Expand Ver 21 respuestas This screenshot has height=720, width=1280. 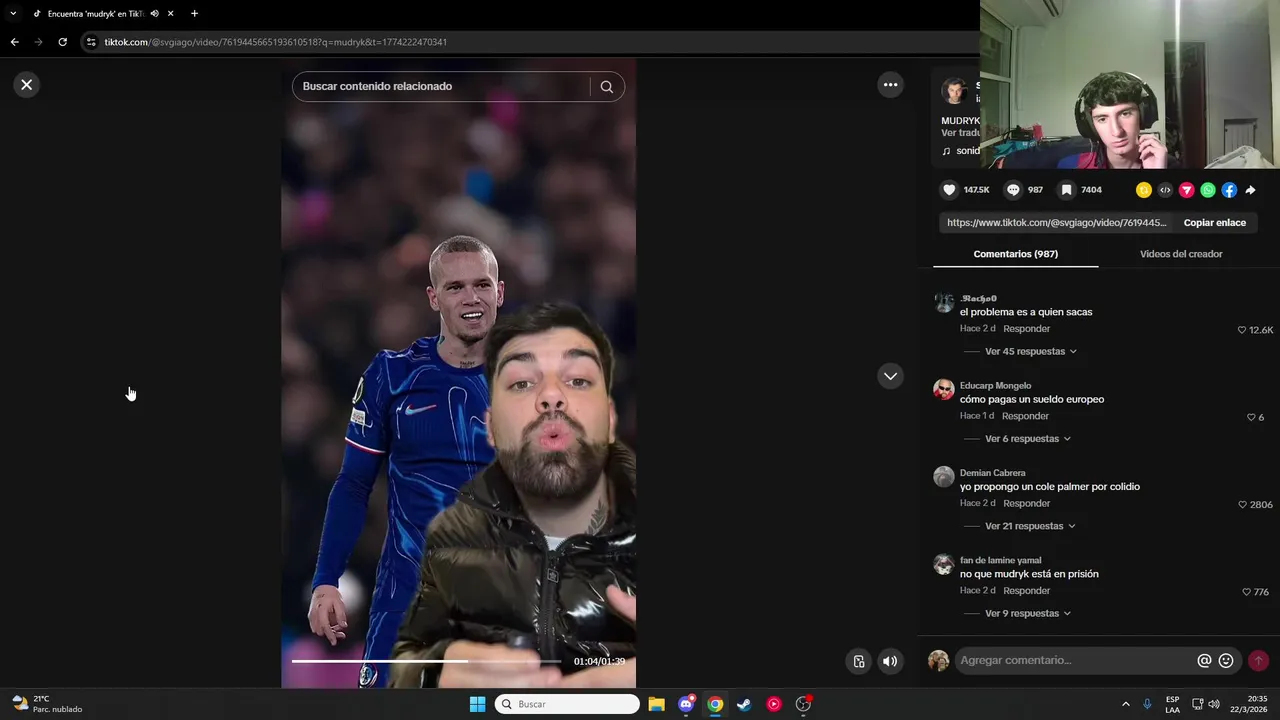(x=1030, y=526)
